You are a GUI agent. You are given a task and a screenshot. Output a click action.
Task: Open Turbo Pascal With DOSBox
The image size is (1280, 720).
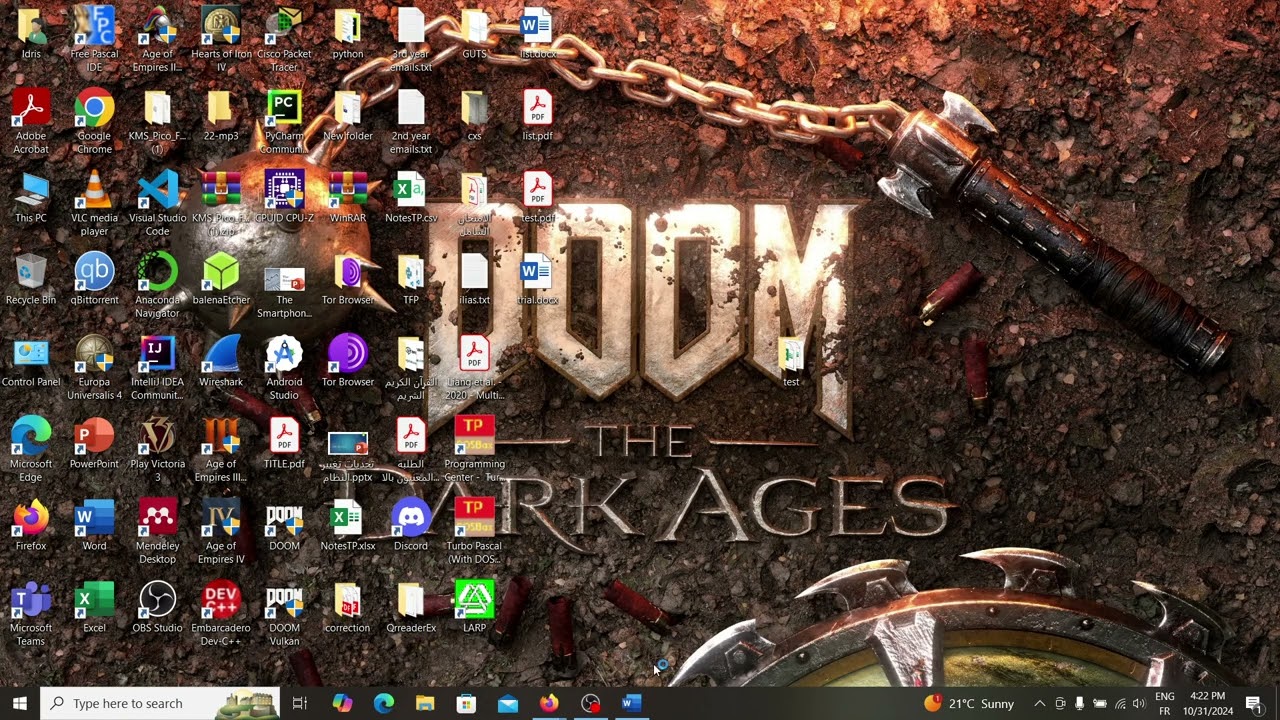click(474, 531)
